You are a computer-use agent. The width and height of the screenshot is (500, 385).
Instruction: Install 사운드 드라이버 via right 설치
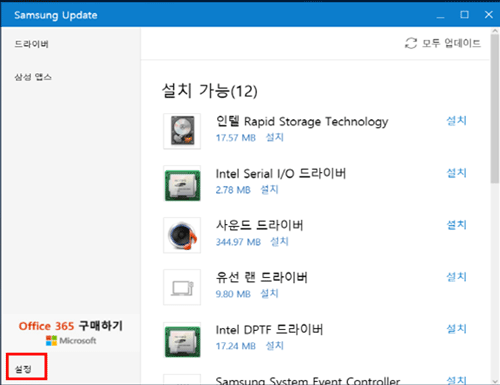(456, 225)
